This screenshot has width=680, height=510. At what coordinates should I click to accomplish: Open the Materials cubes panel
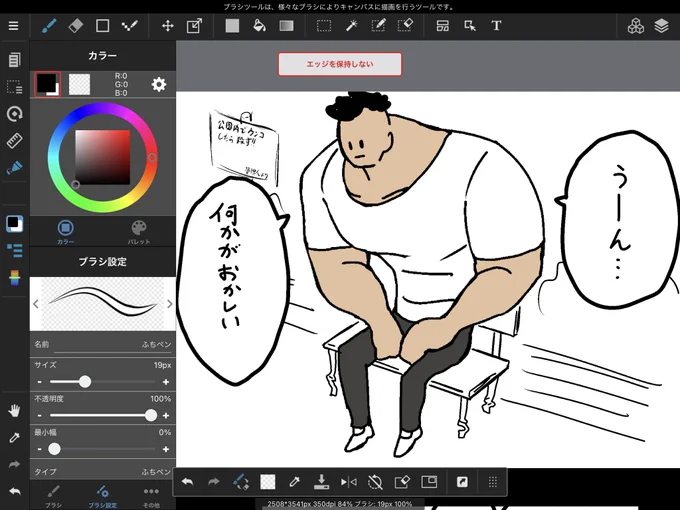pyautogui.click(x=636, y=26)
